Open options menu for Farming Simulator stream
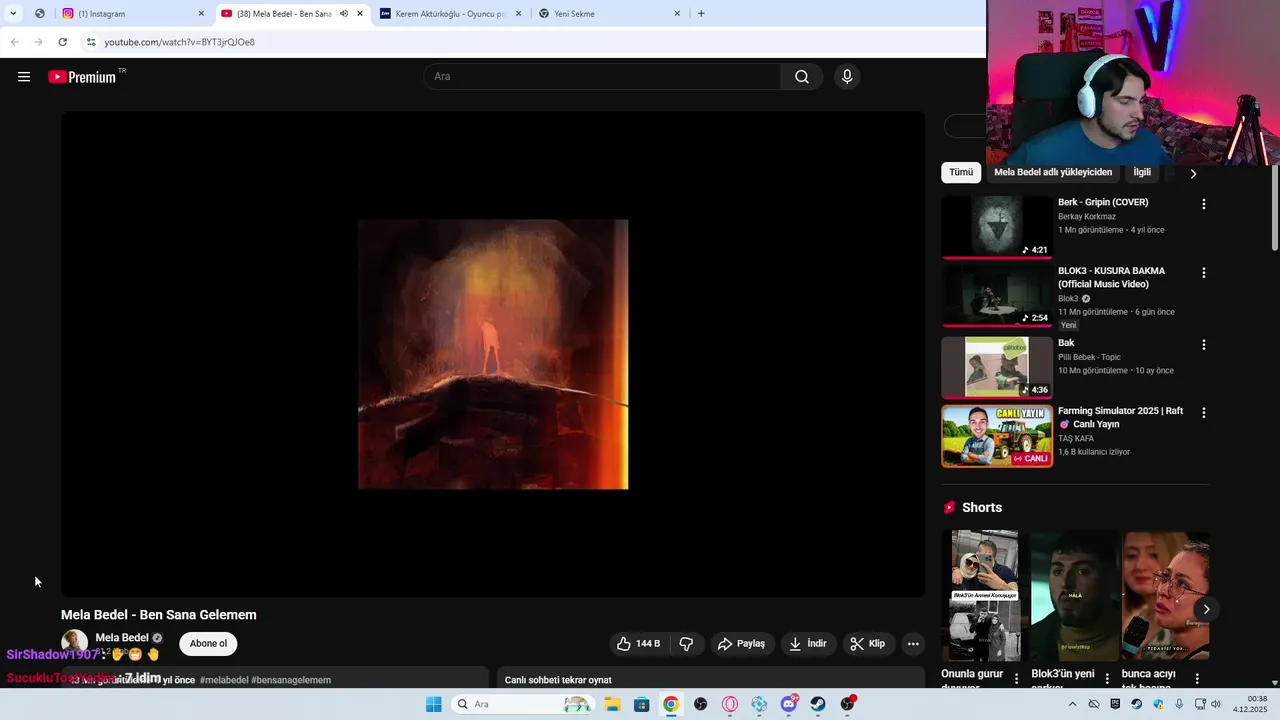 tap(1204, 413)
